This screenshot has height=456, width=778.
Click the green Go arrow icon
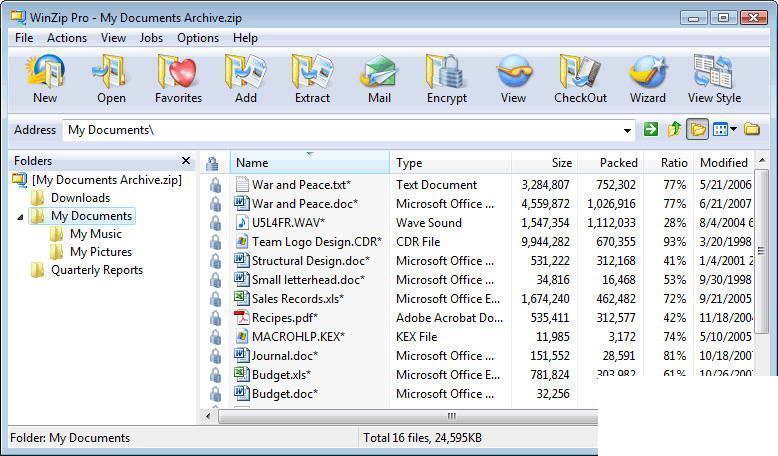pyautogui.click(x=650, y=130)
